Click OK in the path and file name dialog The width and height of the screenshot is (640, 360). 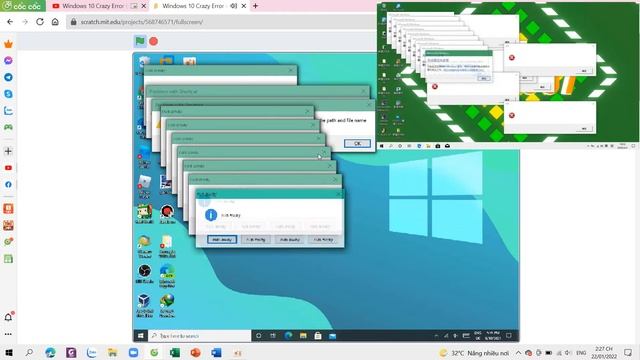[x=357, y=143]
